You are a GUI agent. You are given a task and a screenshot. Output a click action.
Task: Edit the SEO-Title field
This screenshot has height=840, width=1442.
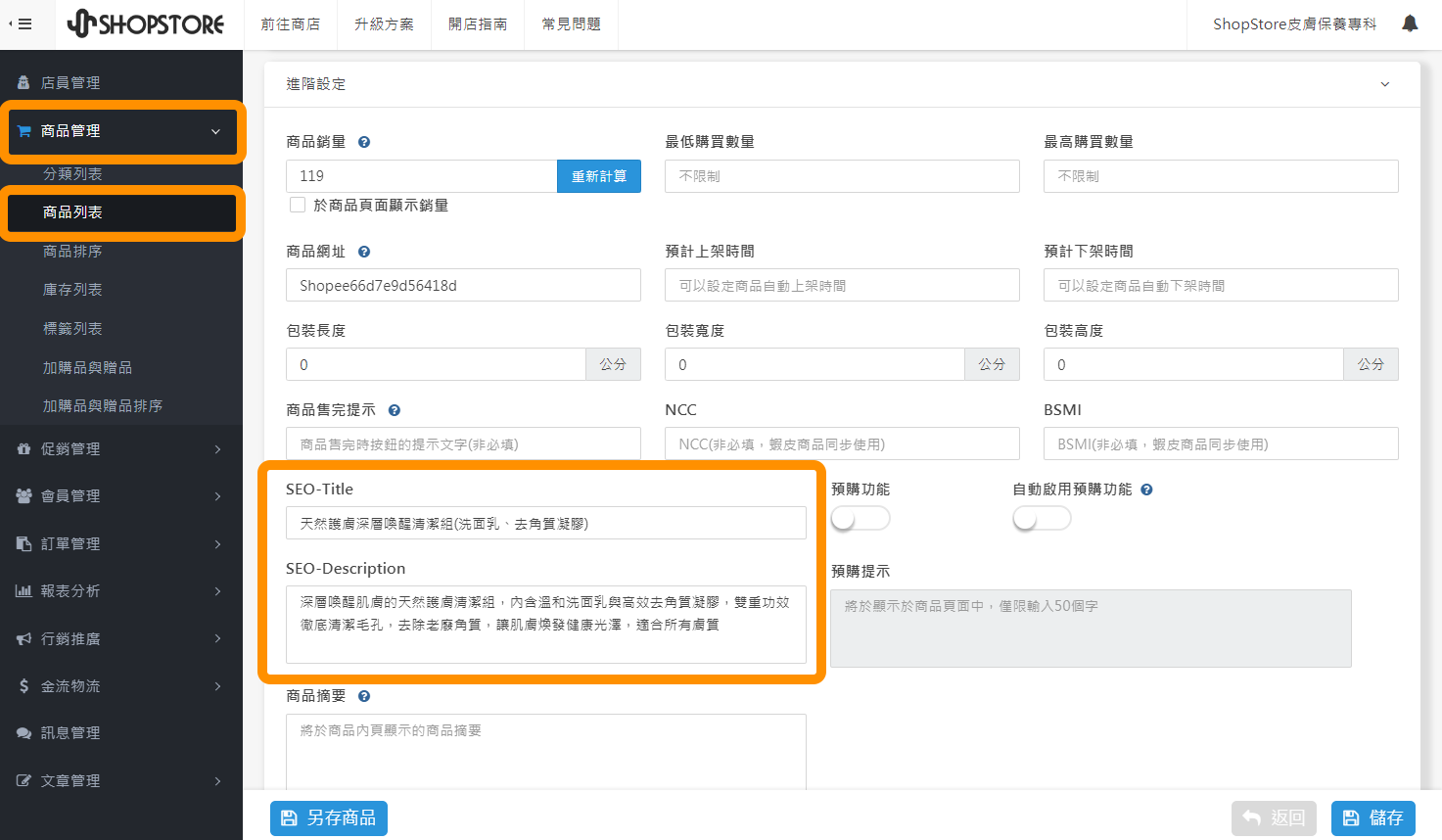546,524
